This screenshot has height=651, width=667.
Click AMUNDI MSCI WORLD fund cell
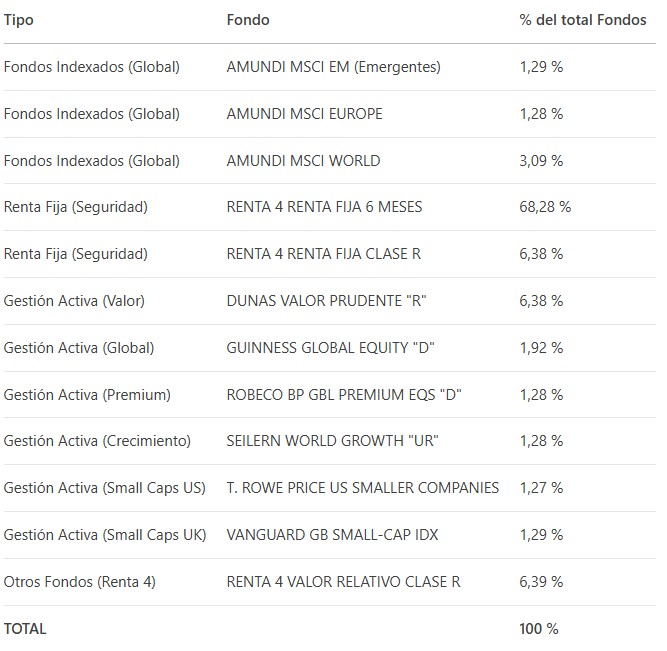click(x=303, y=160)
